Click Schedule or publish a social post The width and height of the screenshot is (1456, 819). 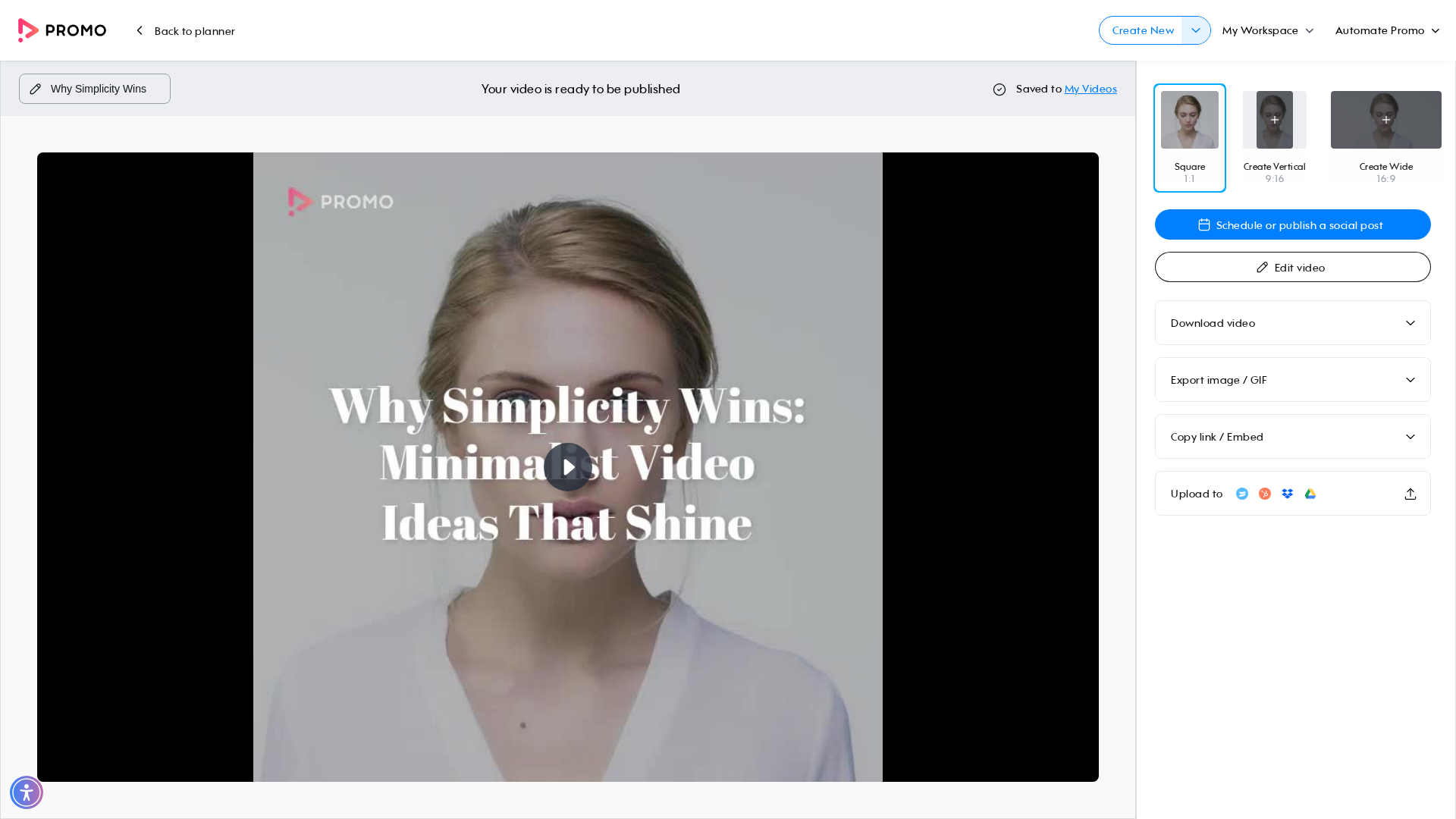[x=1293, y=224]
